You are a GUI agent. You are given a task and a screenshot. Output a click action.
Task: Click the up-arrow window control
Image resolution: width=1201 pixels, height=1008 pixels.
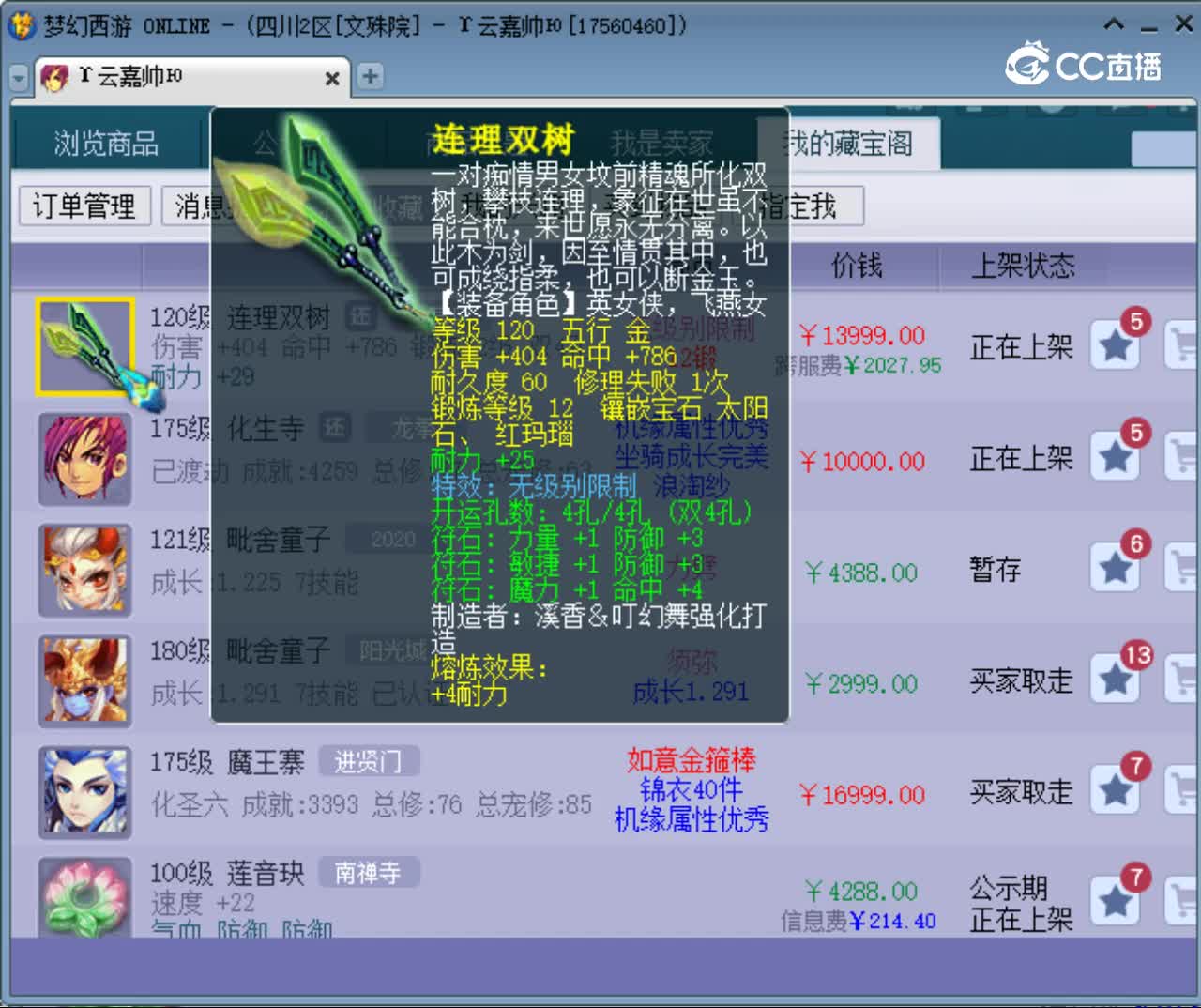[x=1115, y=25]
